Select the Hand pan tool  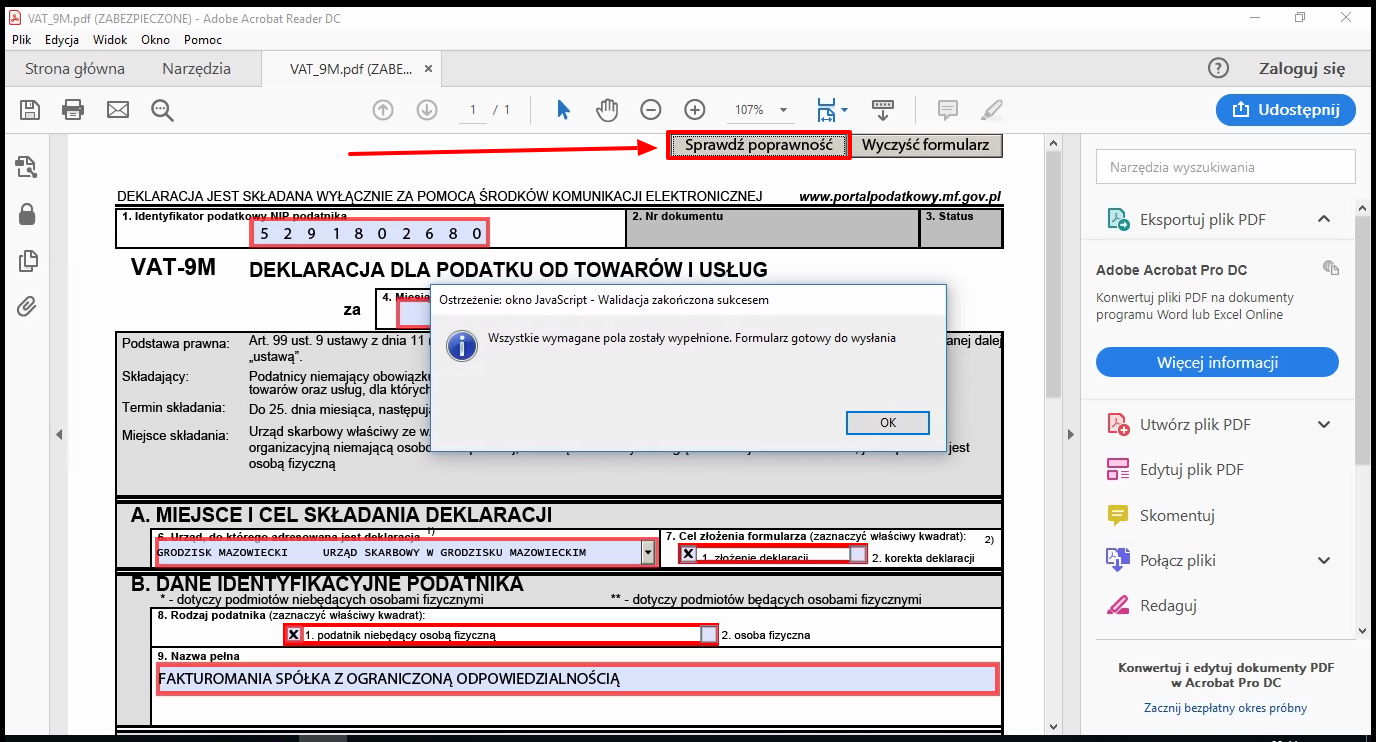tap(607, 109)
